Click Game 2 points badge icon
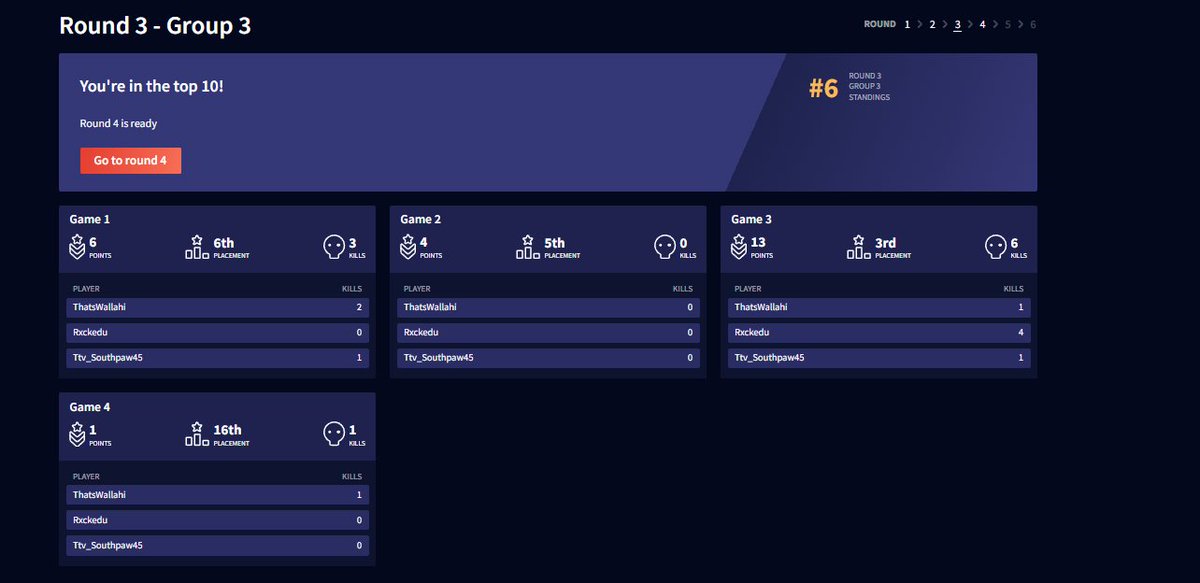The height and width of the screenshot is (583, 1200). (407, 247)
